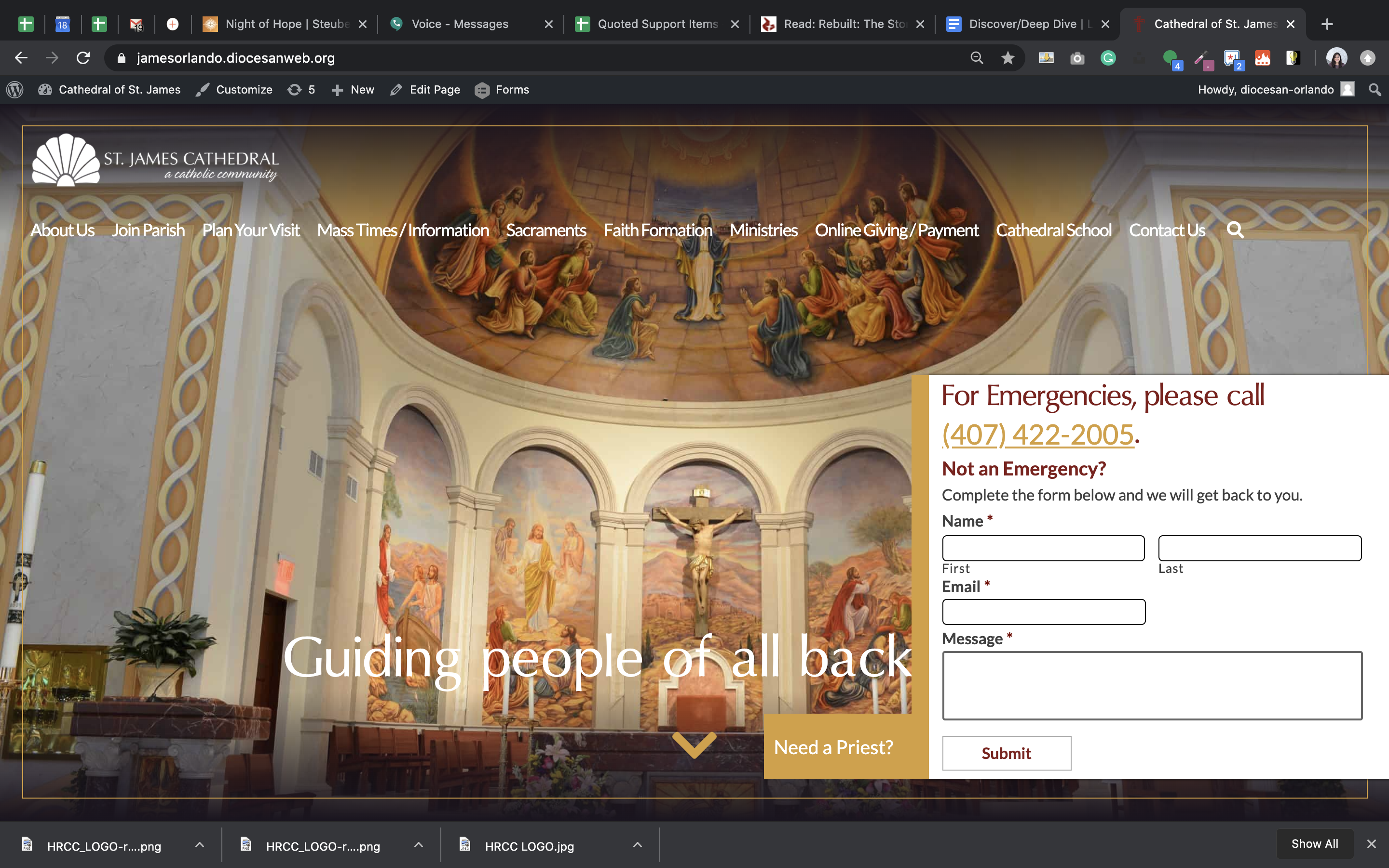
Task: Click the WordPress logo in admin bar
Action: click(15, 90)
